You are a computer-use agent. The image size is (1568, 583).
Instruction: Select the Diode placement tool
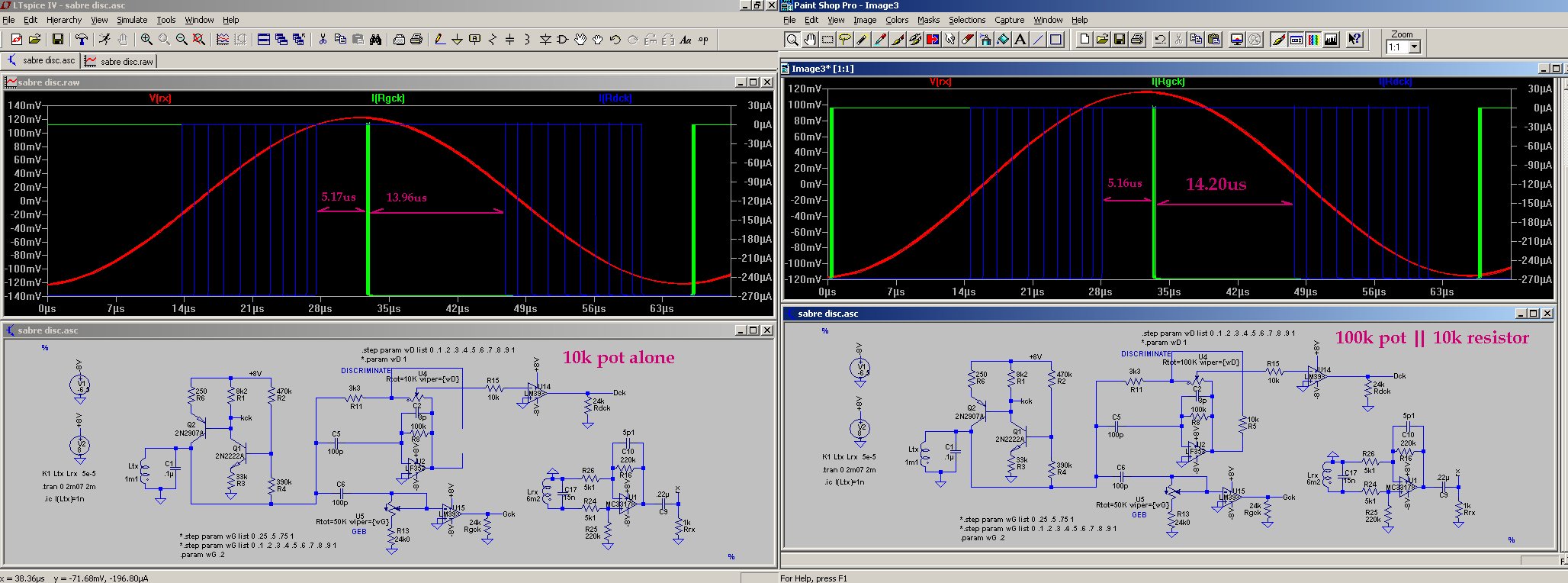pos(545,40)
